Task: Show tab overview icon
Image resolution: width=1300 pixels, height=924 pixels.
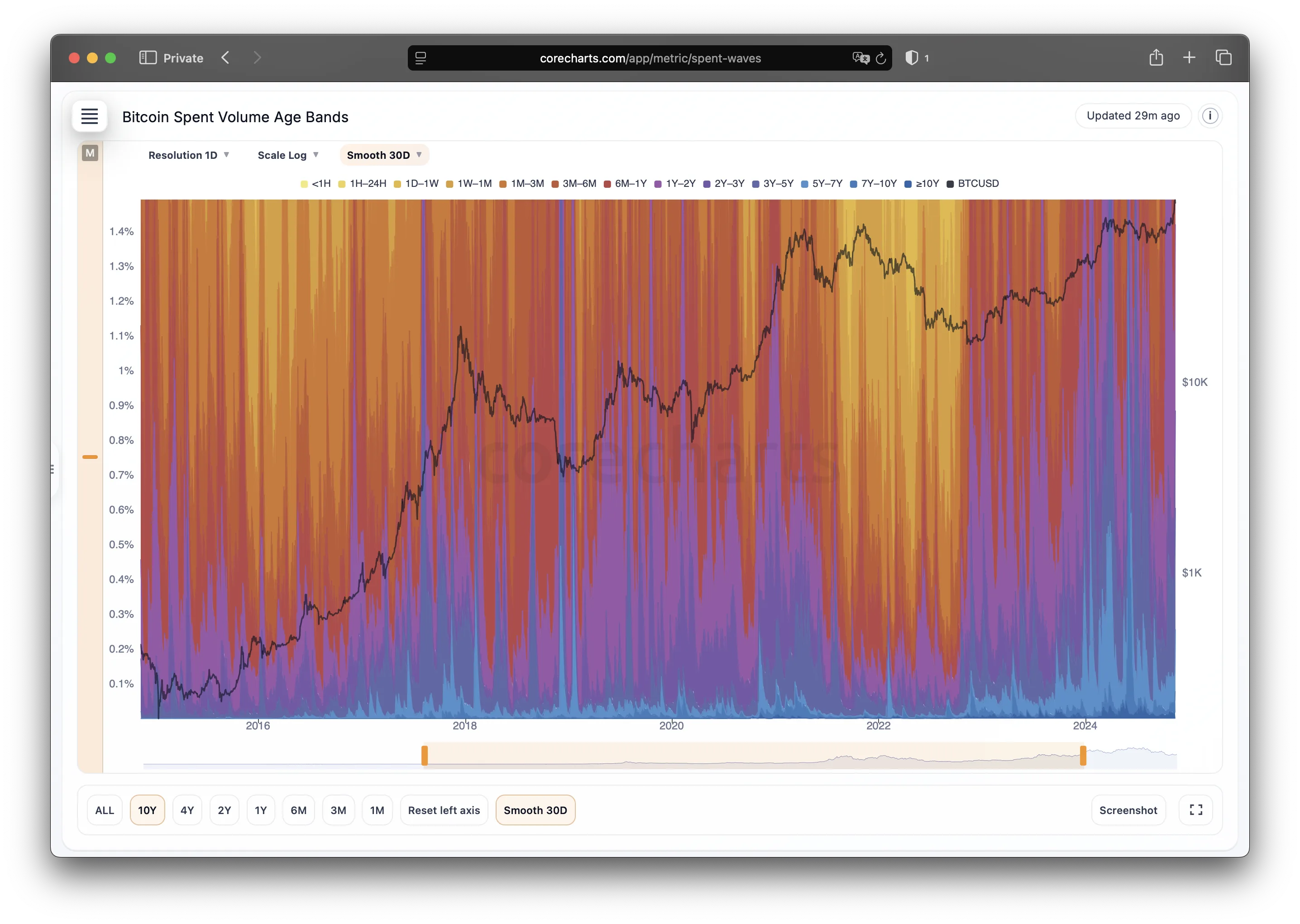Action: tap(1223, 58)
